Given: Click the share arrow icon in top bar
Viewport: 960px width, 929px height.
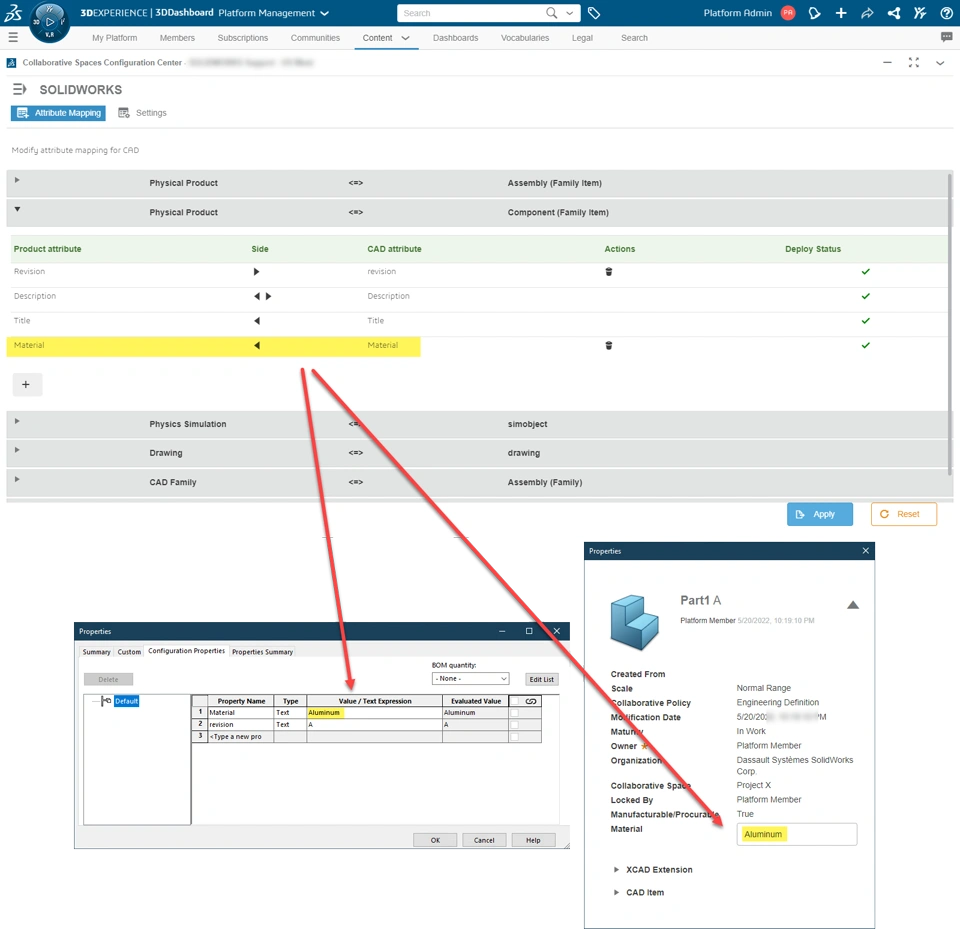Looking at the screenshot, I should 867,13.
